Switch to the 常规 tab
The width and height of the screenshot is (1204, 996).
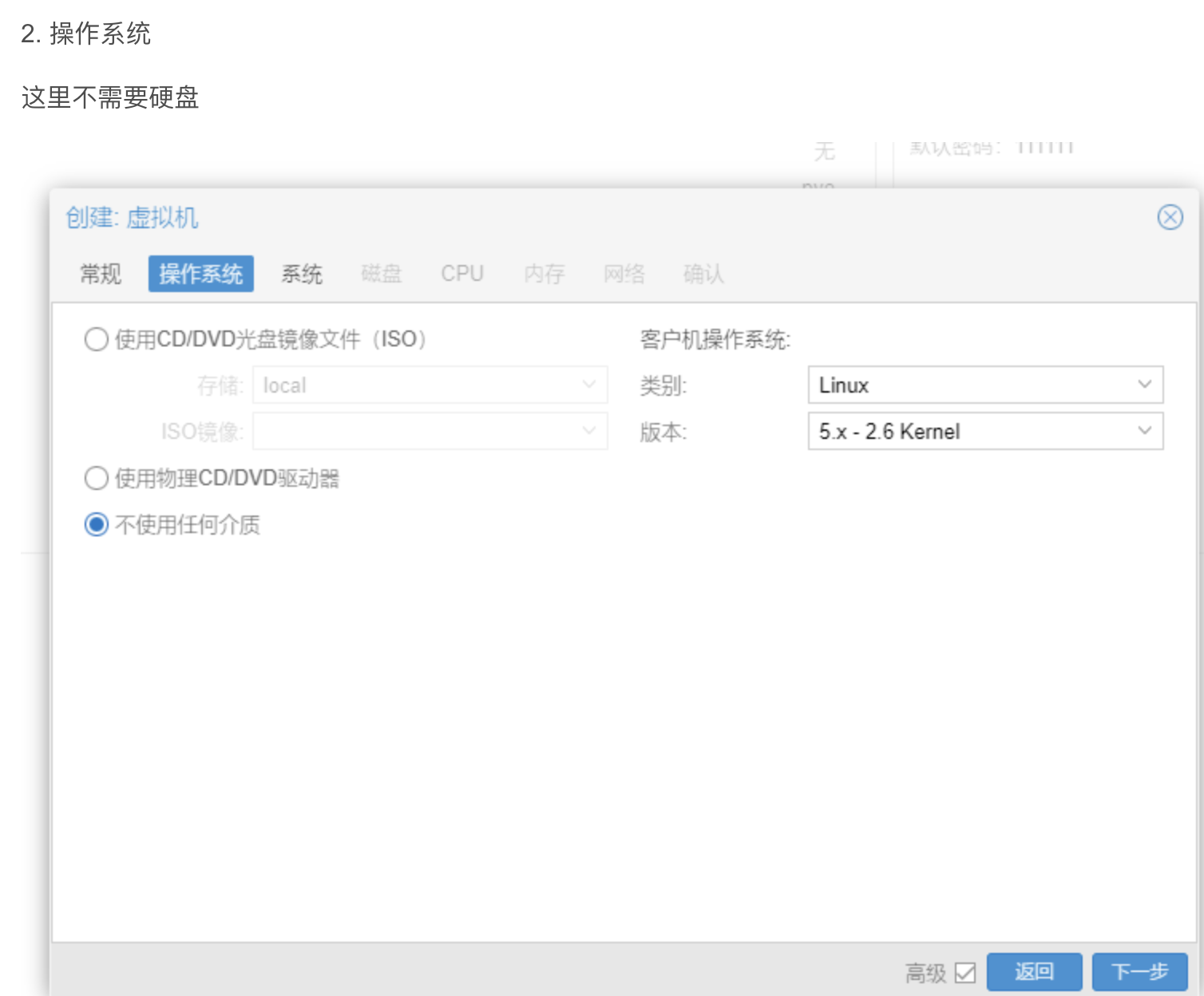coord(101,274)
